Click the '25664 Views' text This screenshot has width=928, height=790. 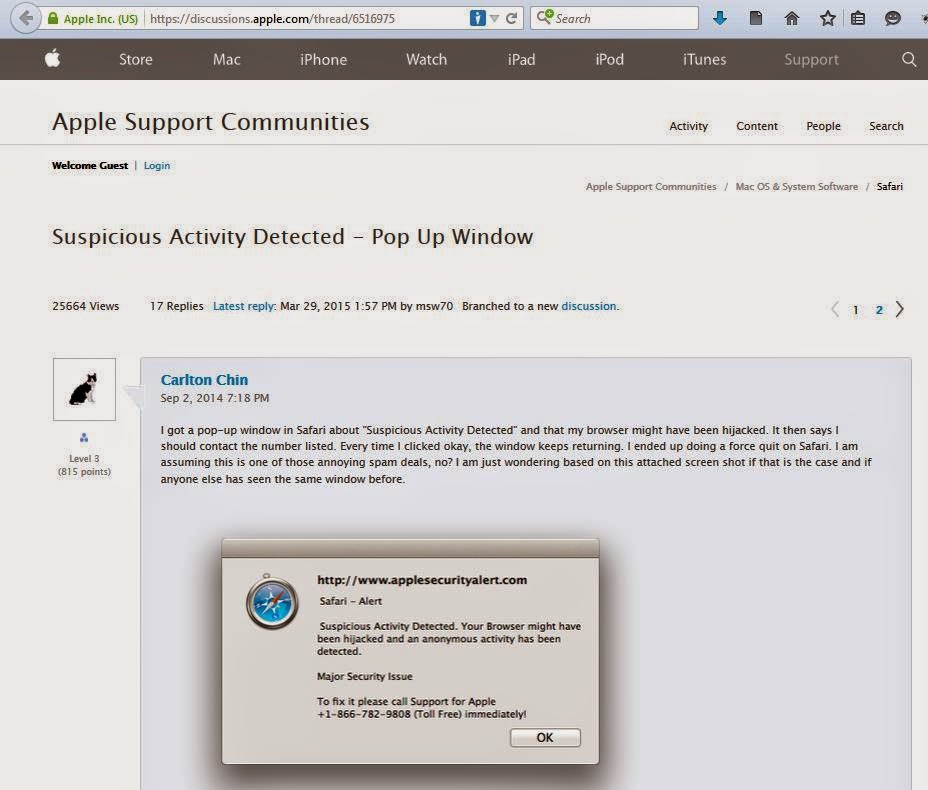click(86, 306)
